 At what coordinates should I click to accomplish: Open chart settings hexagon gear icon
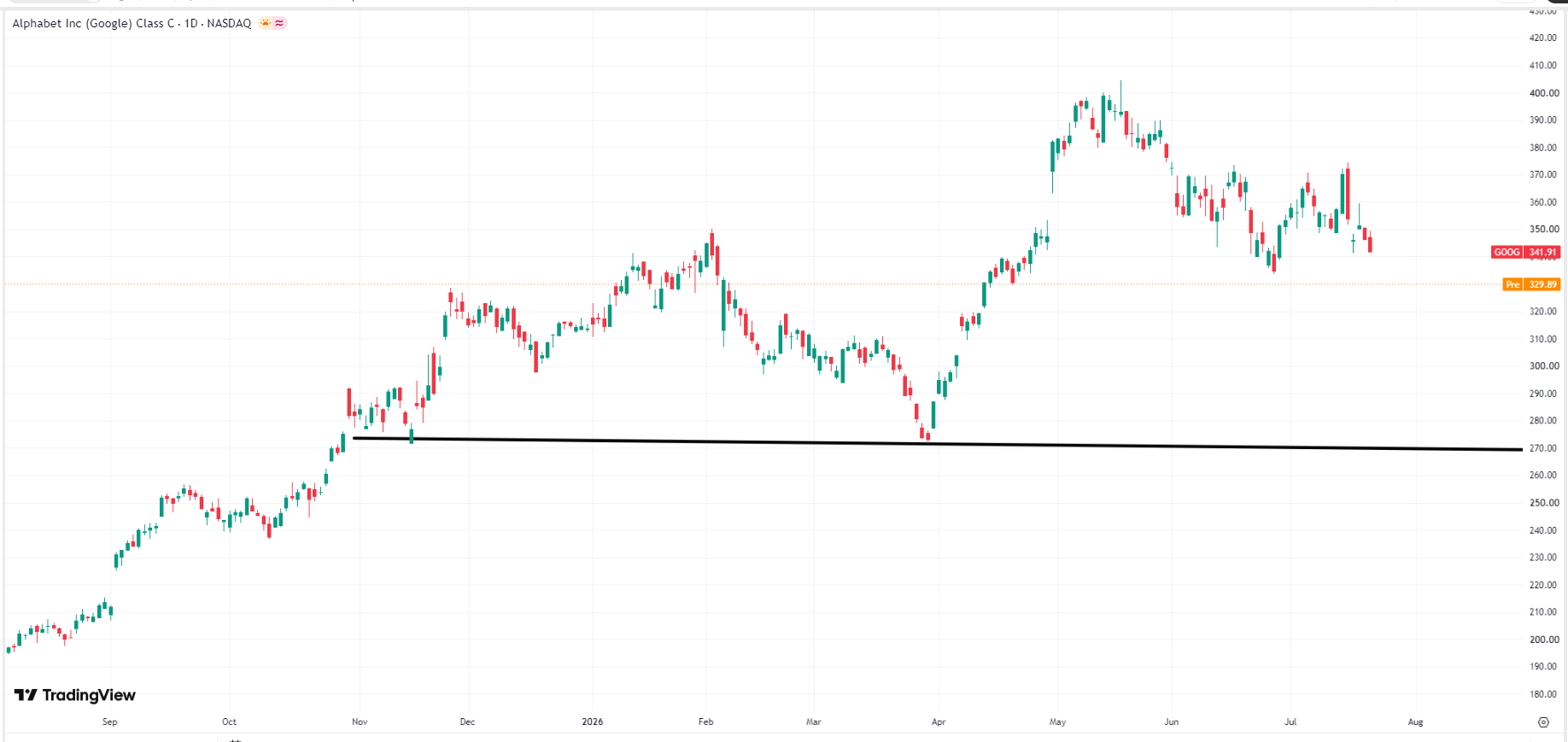(x=1543, y=722)
